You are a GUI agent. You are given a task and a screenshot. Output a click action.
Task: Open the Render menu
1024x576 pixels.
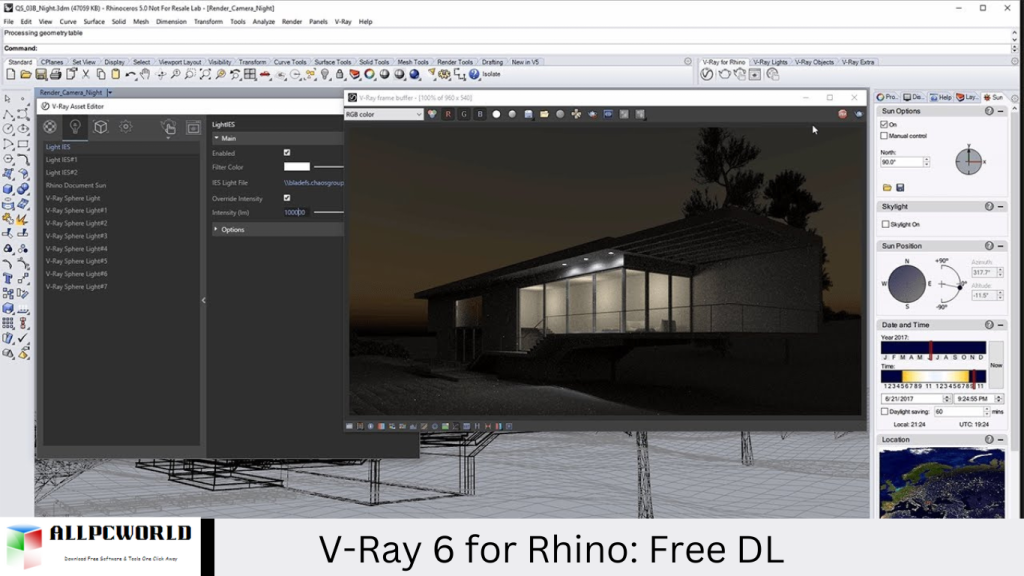coord(292,22)
